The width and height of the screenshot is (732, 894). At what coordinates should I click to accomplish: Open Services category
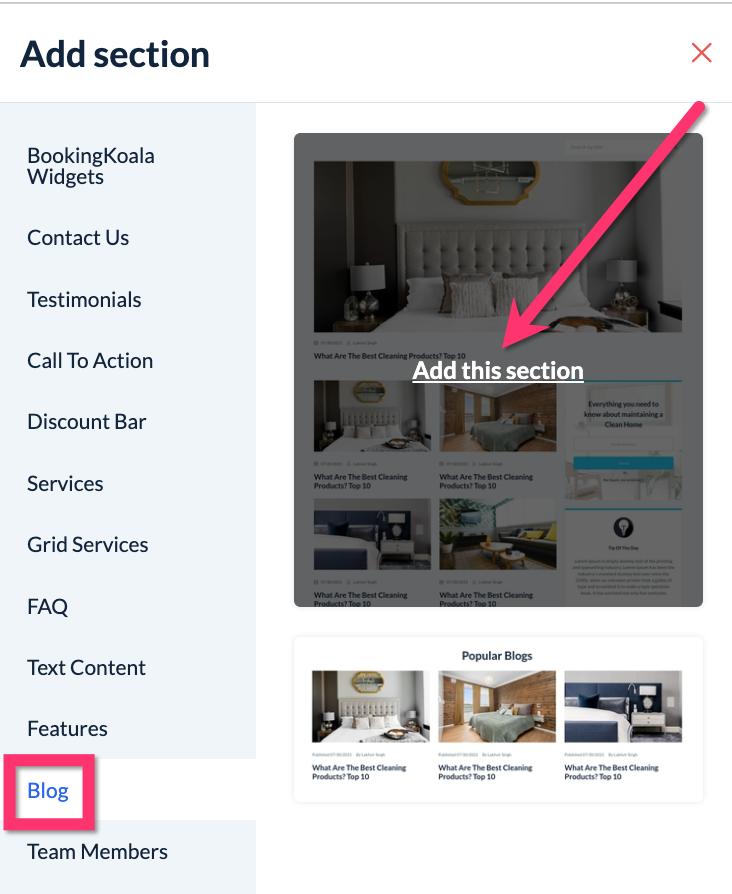(65, 484)
